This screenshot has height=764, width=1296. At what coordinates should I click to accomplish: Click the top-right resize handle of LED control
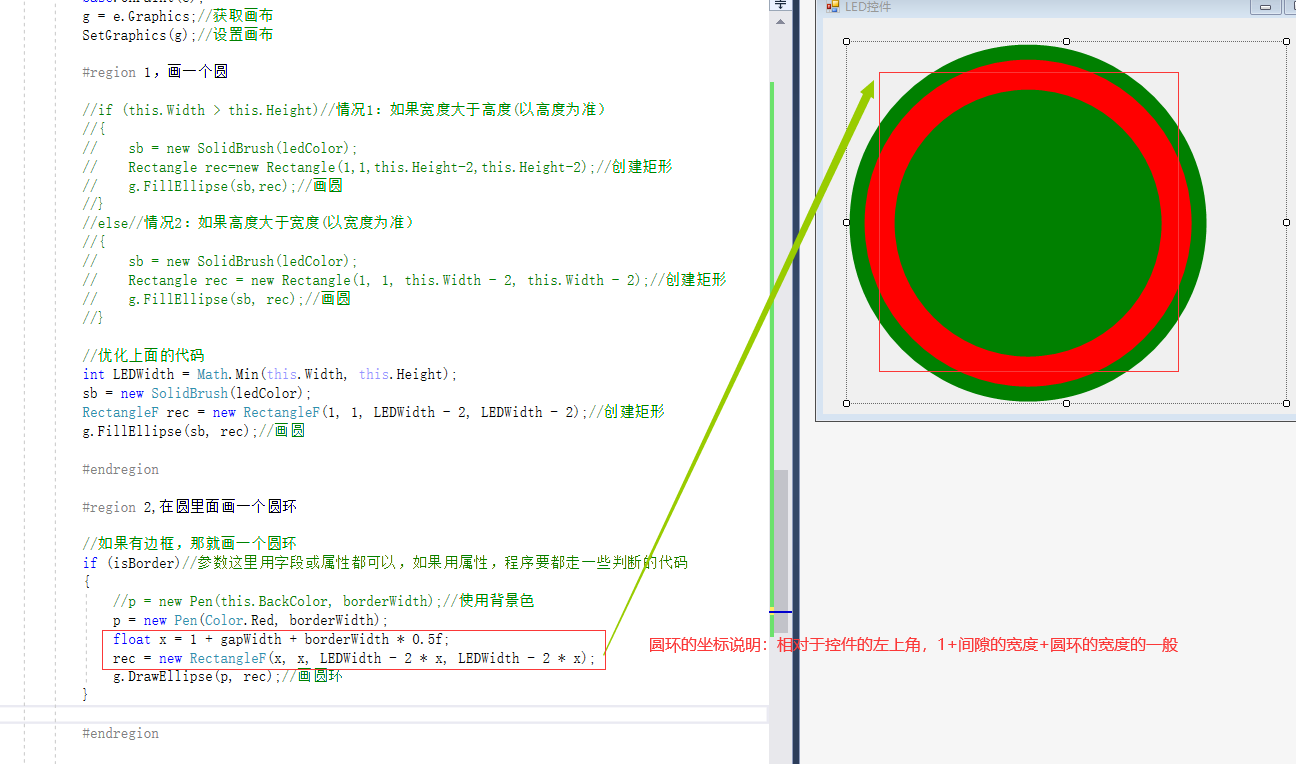click(x=1286, y=42)
